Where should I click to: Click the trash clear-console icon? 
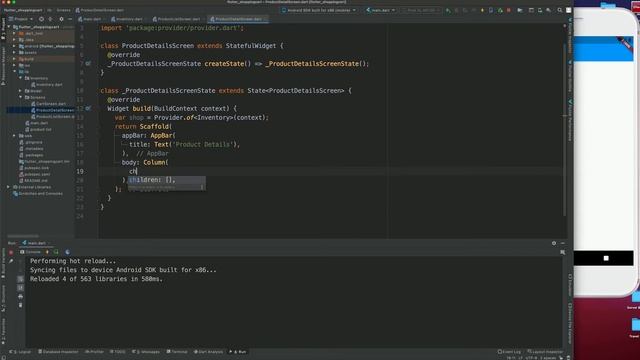pyautogui.click(x=20, y=305)
